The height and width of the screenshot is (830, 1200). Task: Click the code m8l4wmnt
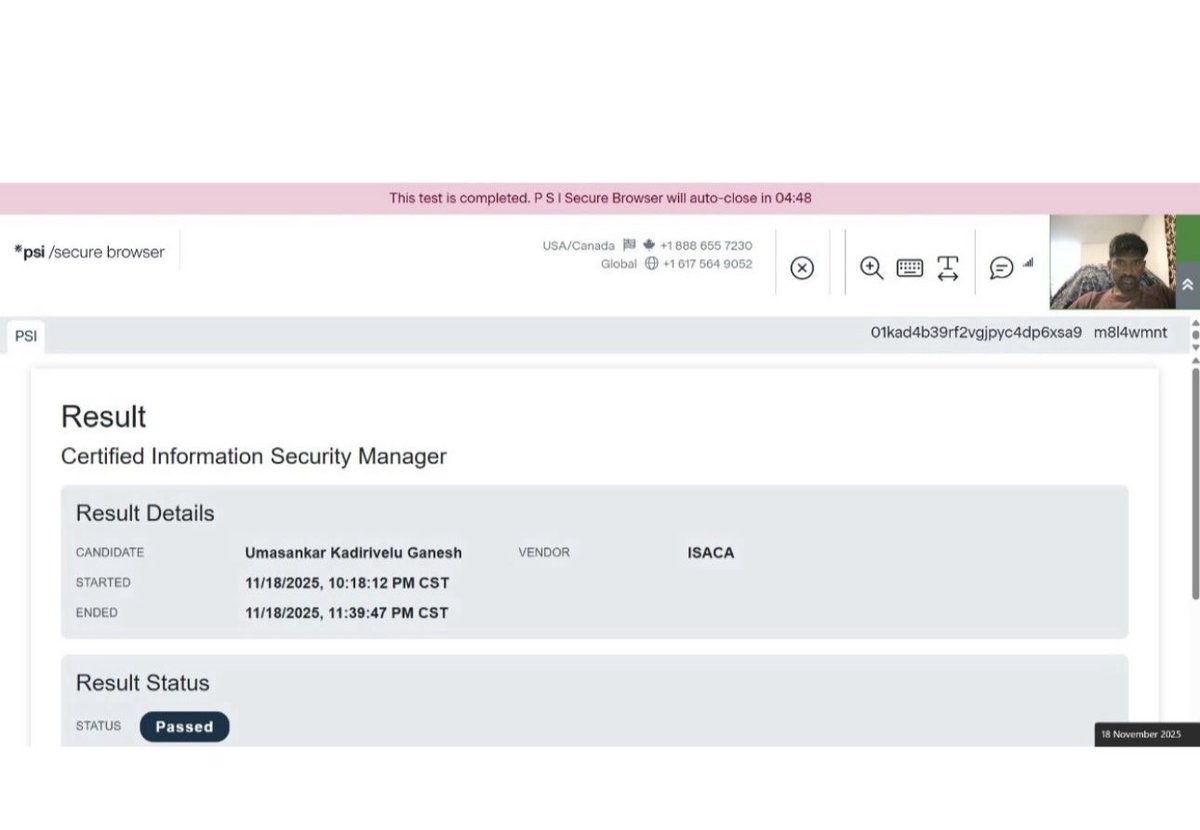(1130, 333)
